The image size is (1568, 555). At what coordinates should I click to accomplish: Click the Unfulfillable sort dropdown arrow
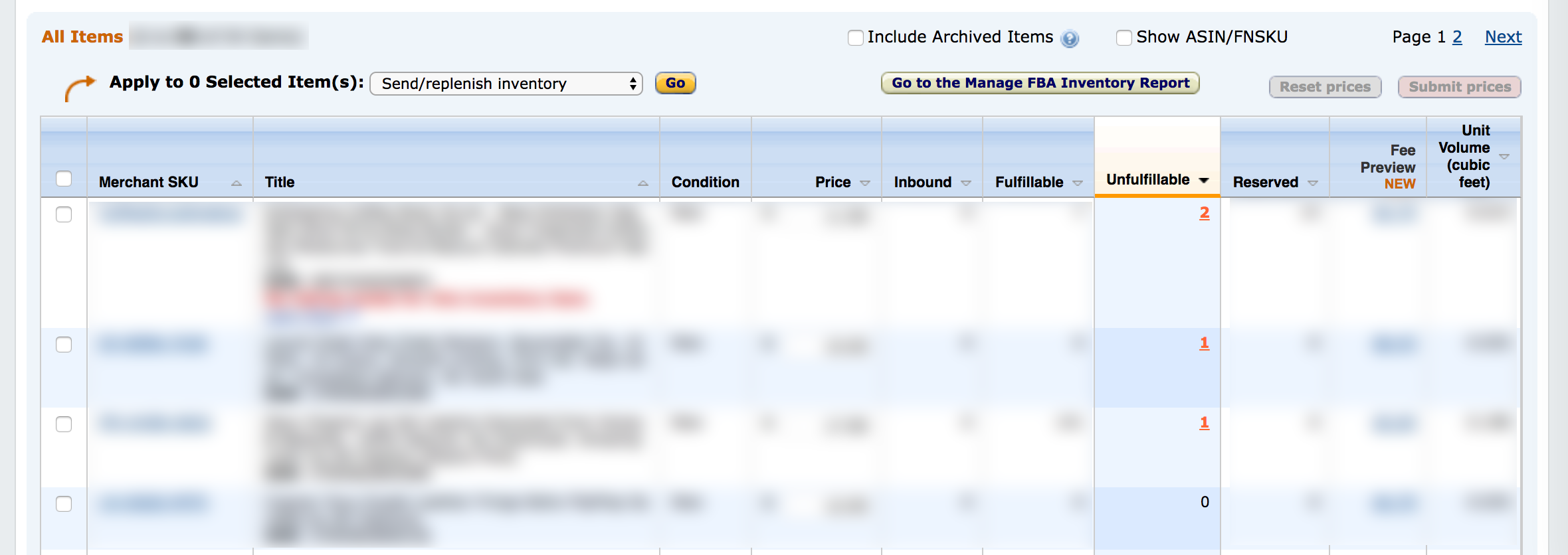[x=1204, y=181]
